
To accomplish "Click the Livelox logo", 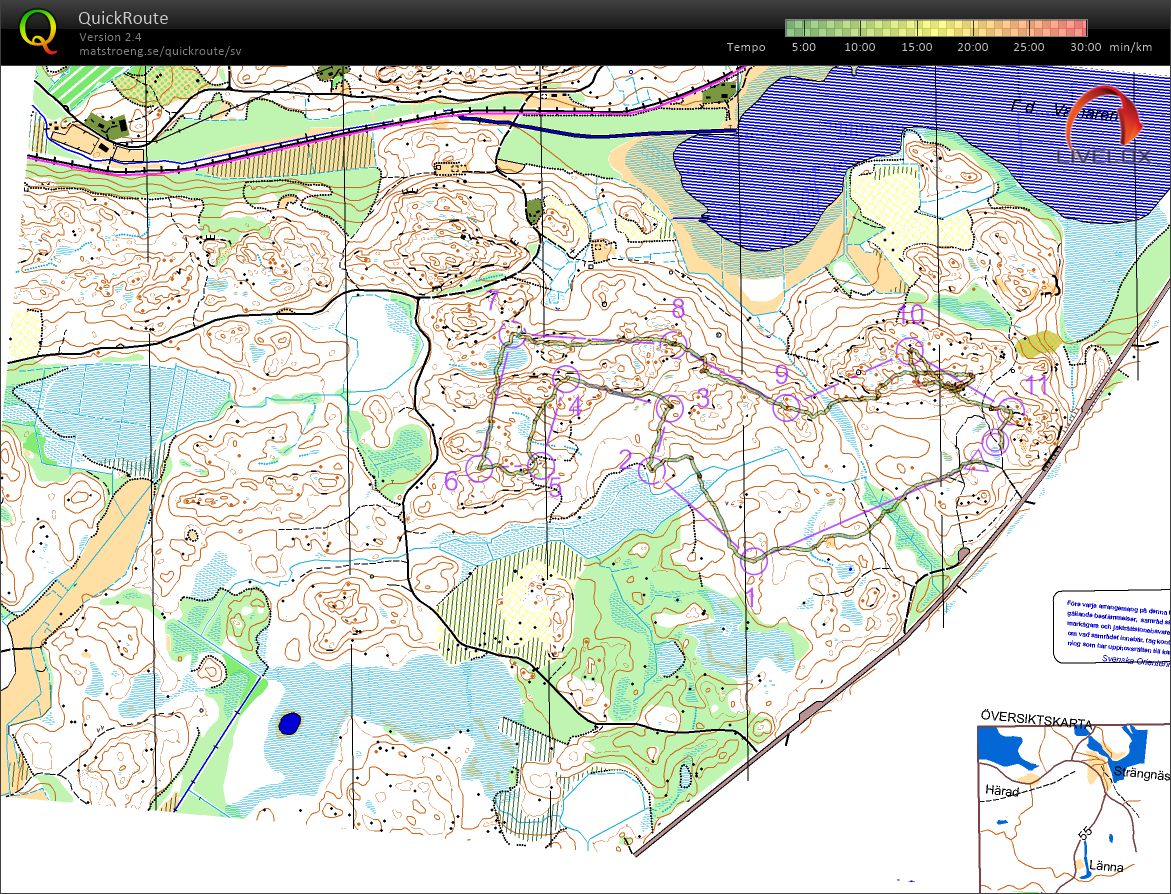I will pyautogui.click(x=1104, y=127).
